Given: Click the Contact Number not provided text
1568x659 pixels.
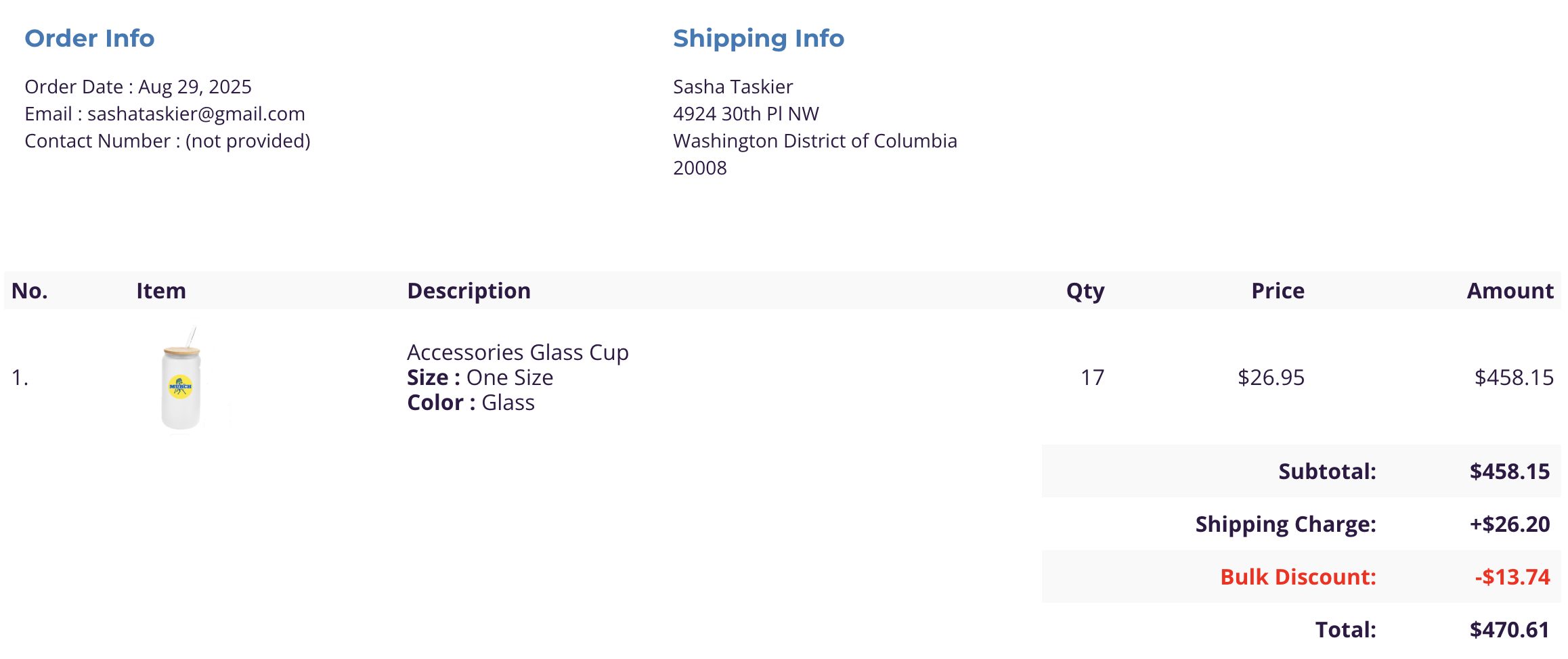Looking at the screenshot, I should [167, 141].
